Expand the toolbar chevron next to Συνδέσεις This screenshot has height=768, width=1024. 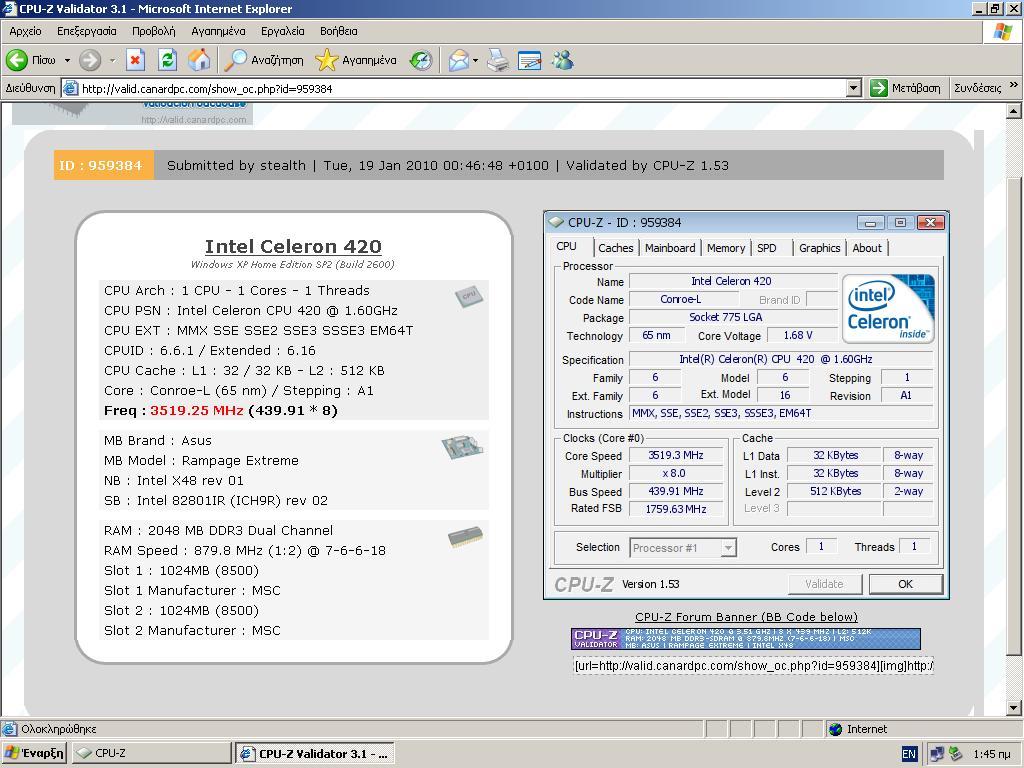point(1014,85)
